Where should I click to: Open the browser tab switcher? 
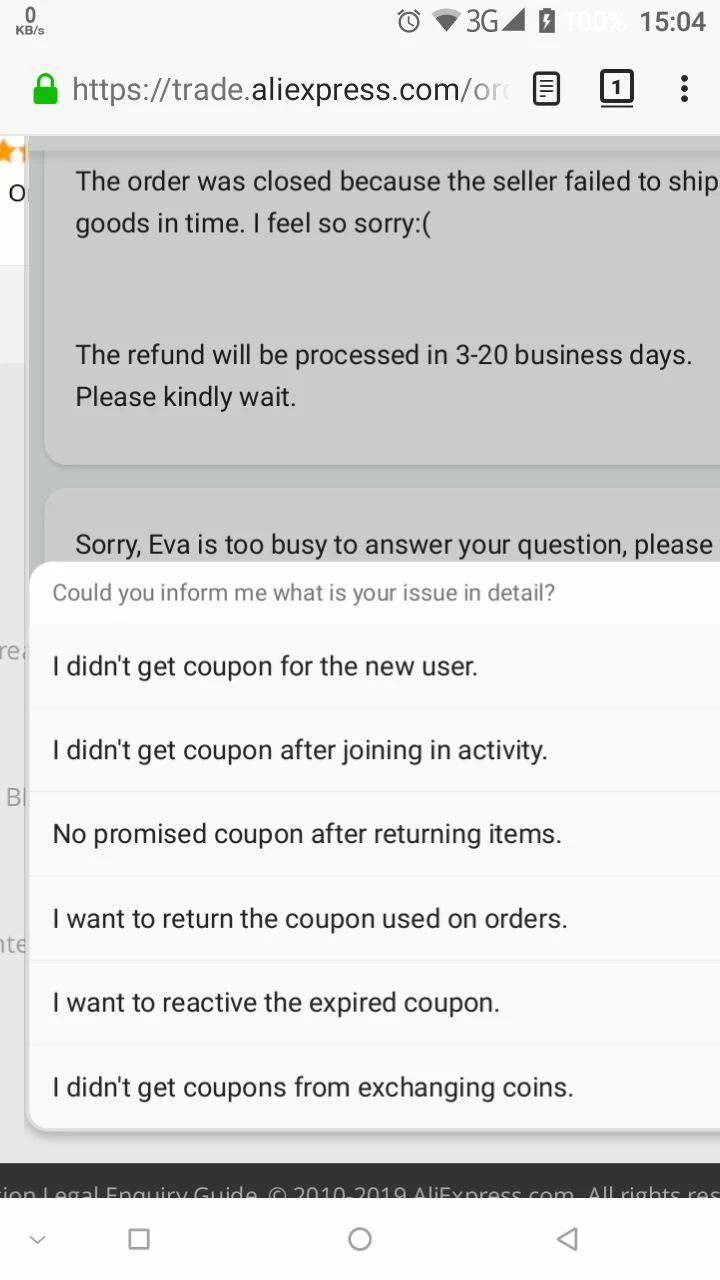coord(616,89)
